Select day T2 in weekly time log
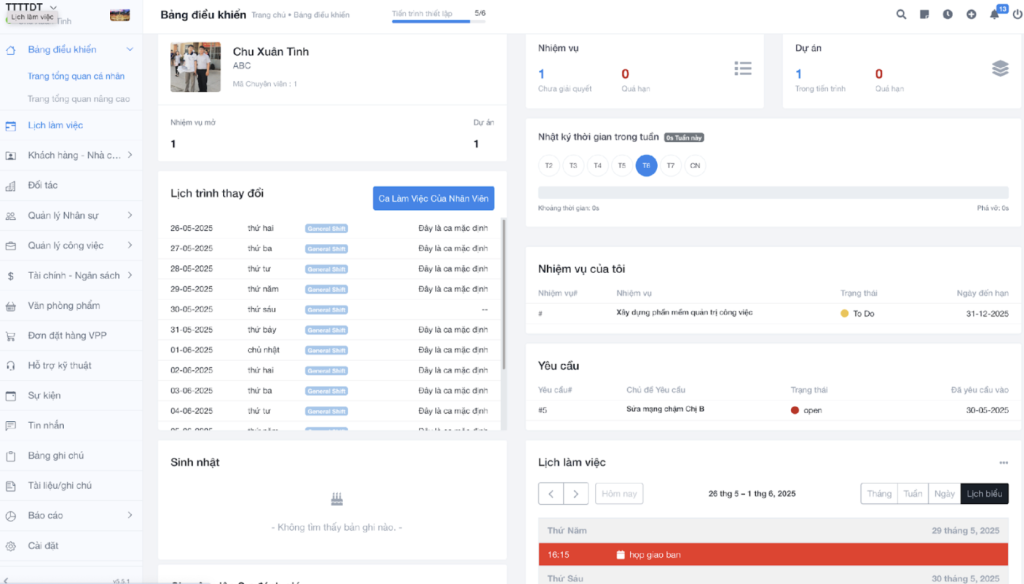This screenshot has height=584, width=1024. coord(549,165)
